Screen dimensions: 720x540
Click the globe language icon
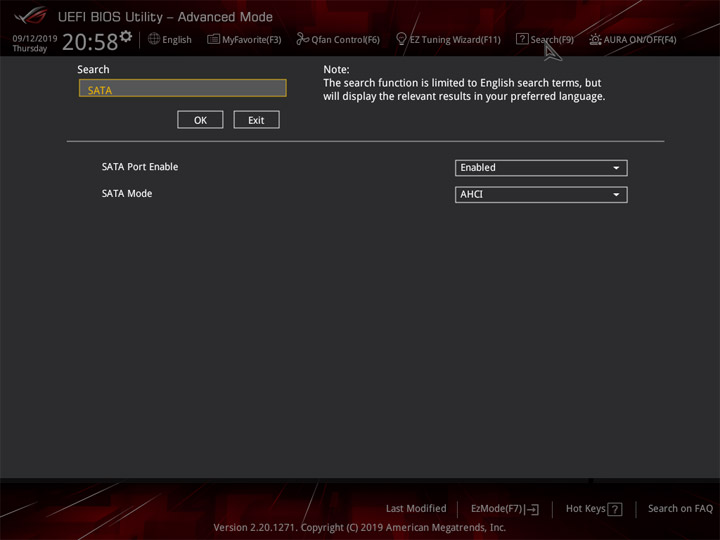154,39
